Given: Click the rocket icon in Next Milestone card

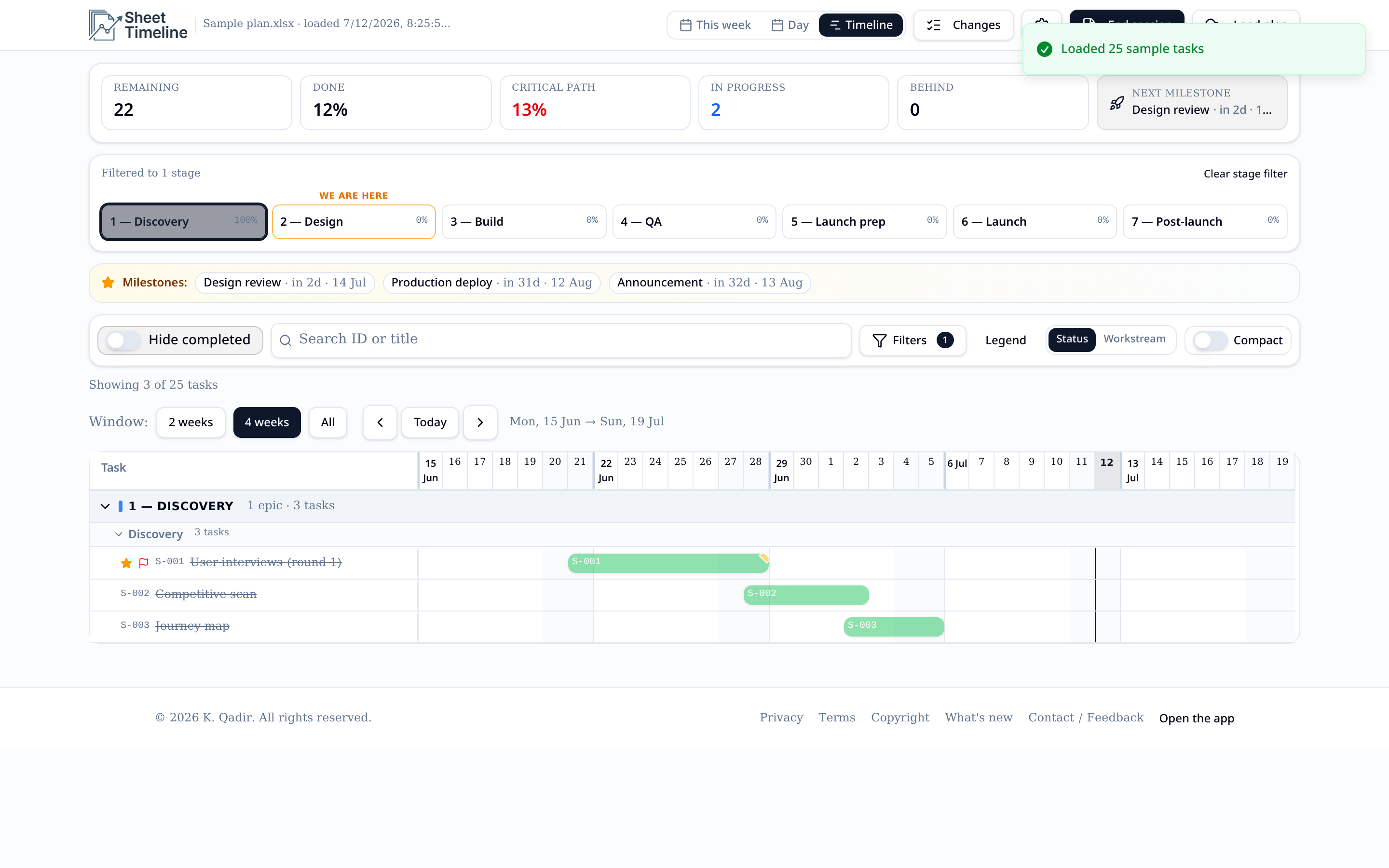Looking at the screenshot, I should (x=1117, y=103).
